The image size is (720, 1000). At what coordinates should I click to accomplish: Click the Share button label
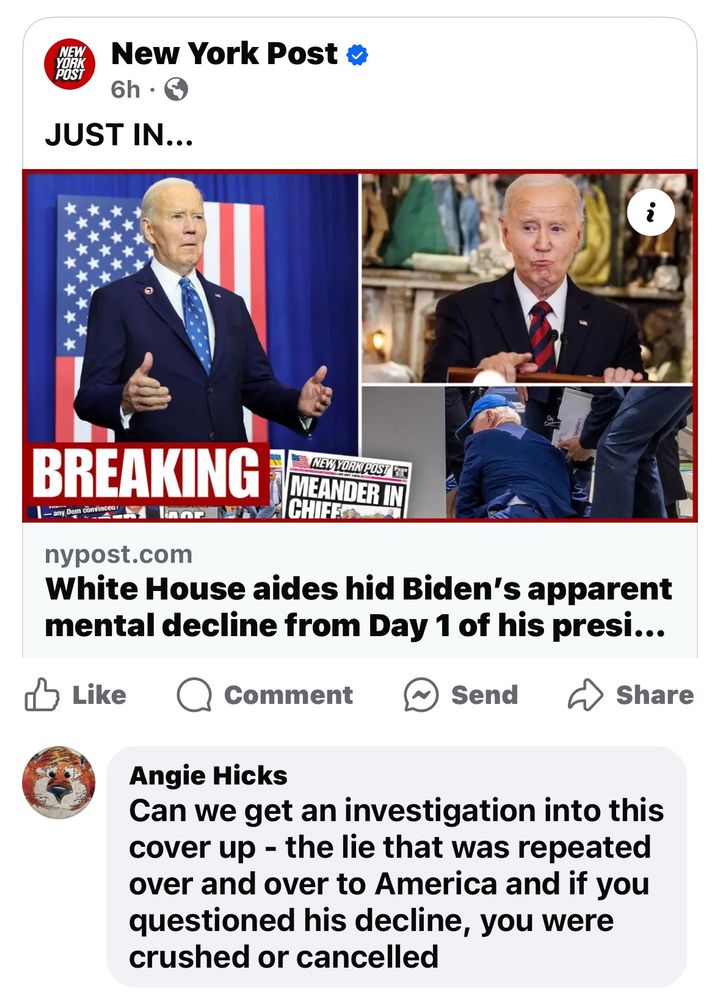[x=655, y=695]
